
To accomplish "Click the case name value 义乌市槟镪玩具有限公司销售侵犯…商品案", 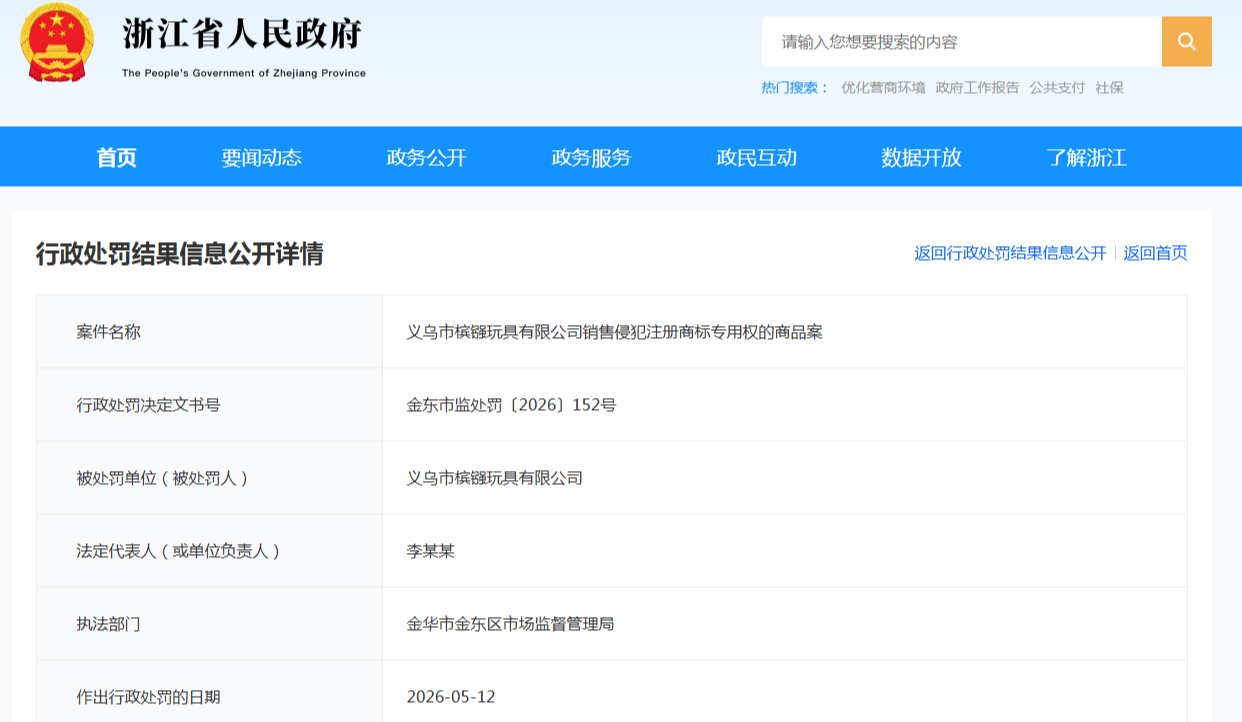I will (615, 332).
